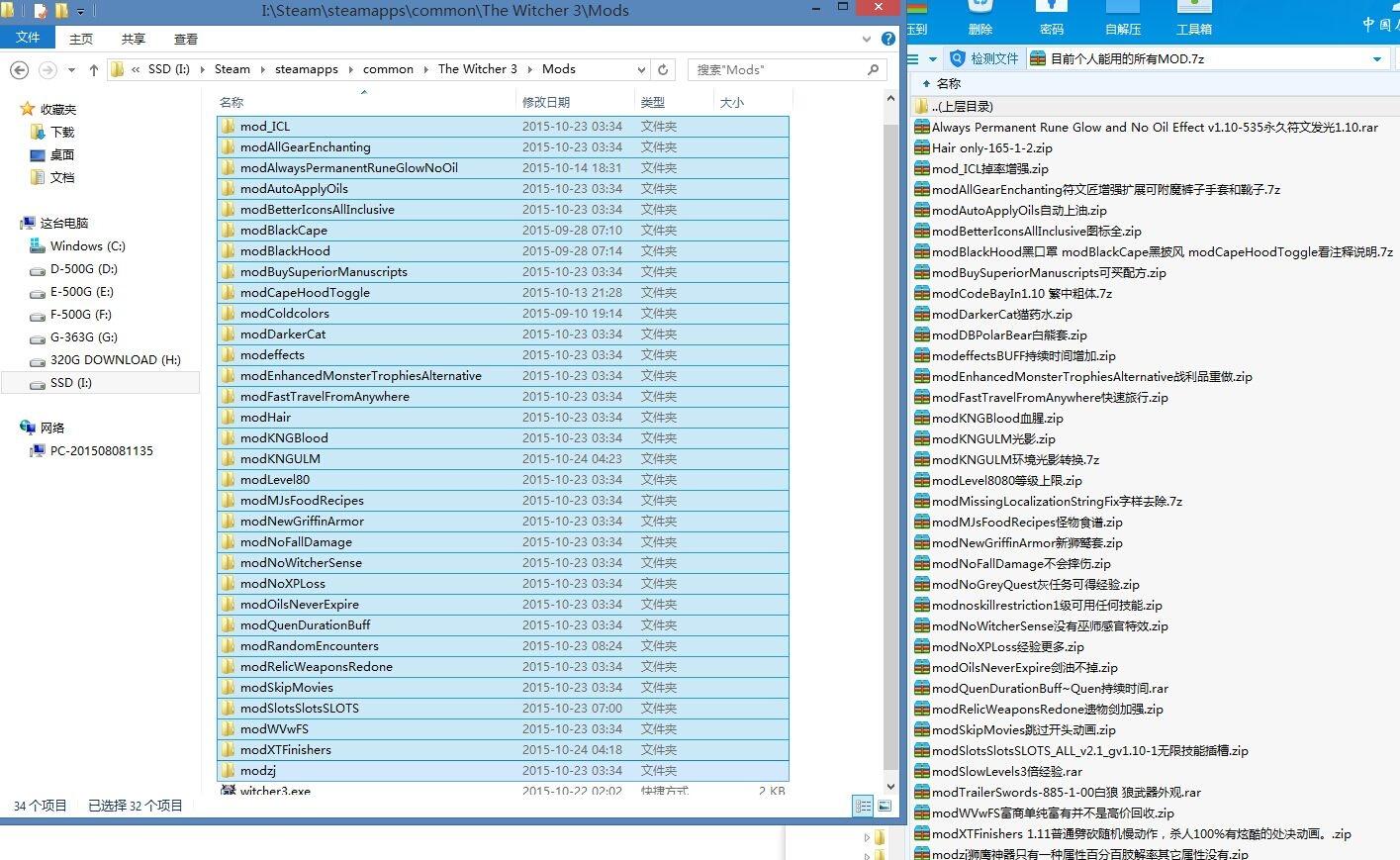The width and height of the screenshot is (1400, 860).
Task: Click the search magnifier icon
Action: [873, 69]
